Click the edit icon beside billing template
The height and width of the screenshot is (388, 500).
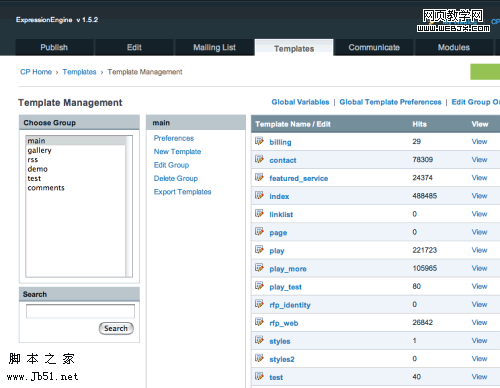pyautogui.click(x=259, y=141)
